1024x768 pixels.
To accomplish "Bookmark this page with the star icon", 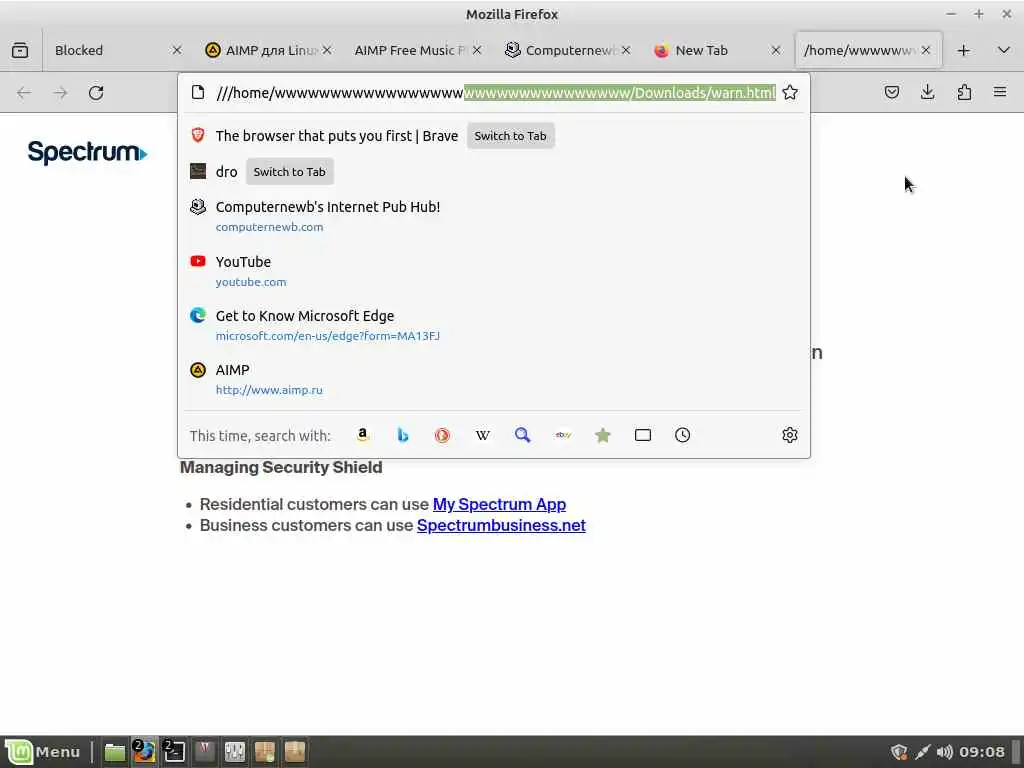I will (790, 93).
